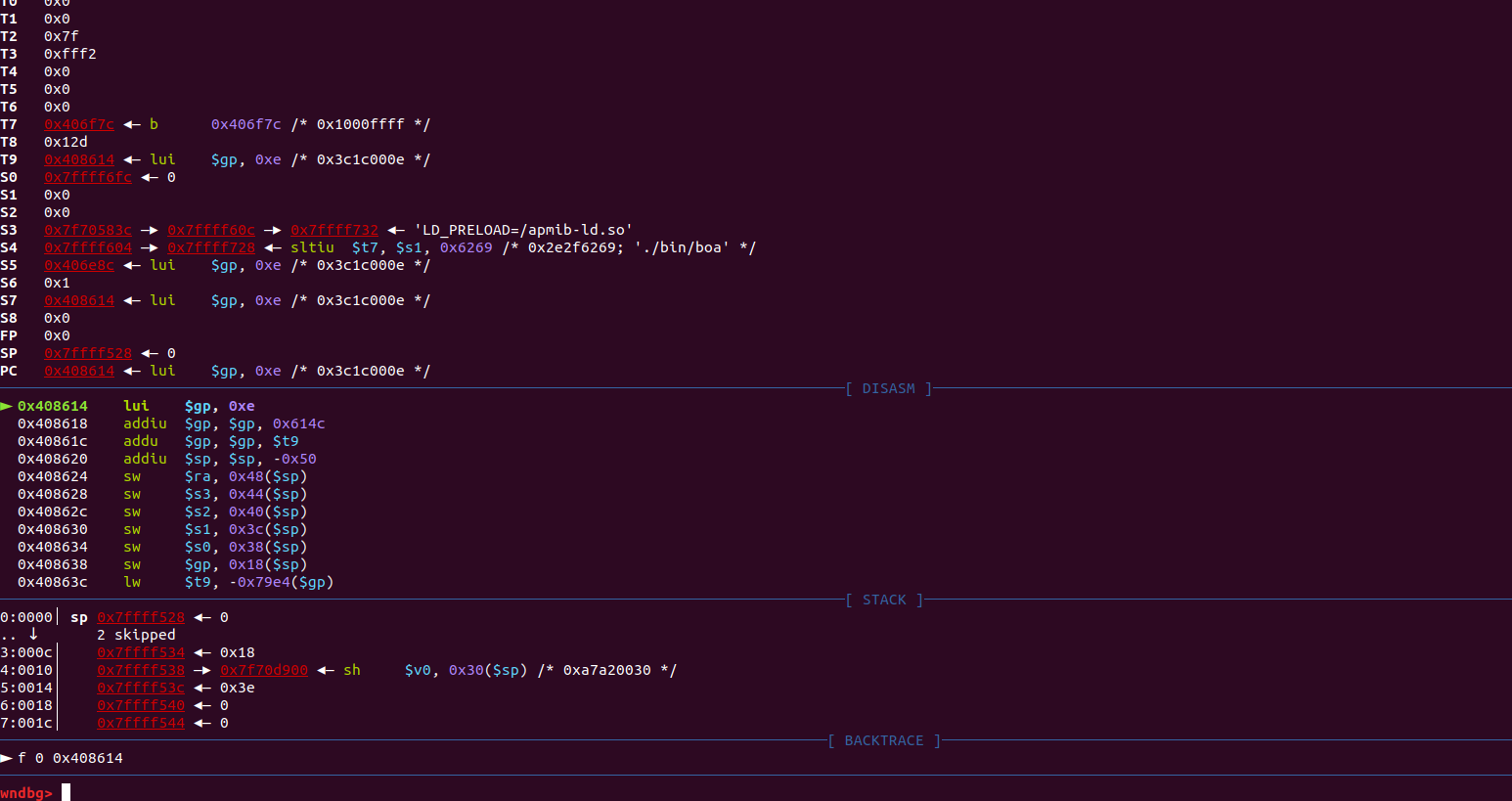Select the DISASM section header
The width and height of the screenshot is (1512, 801).
(888, 388)
